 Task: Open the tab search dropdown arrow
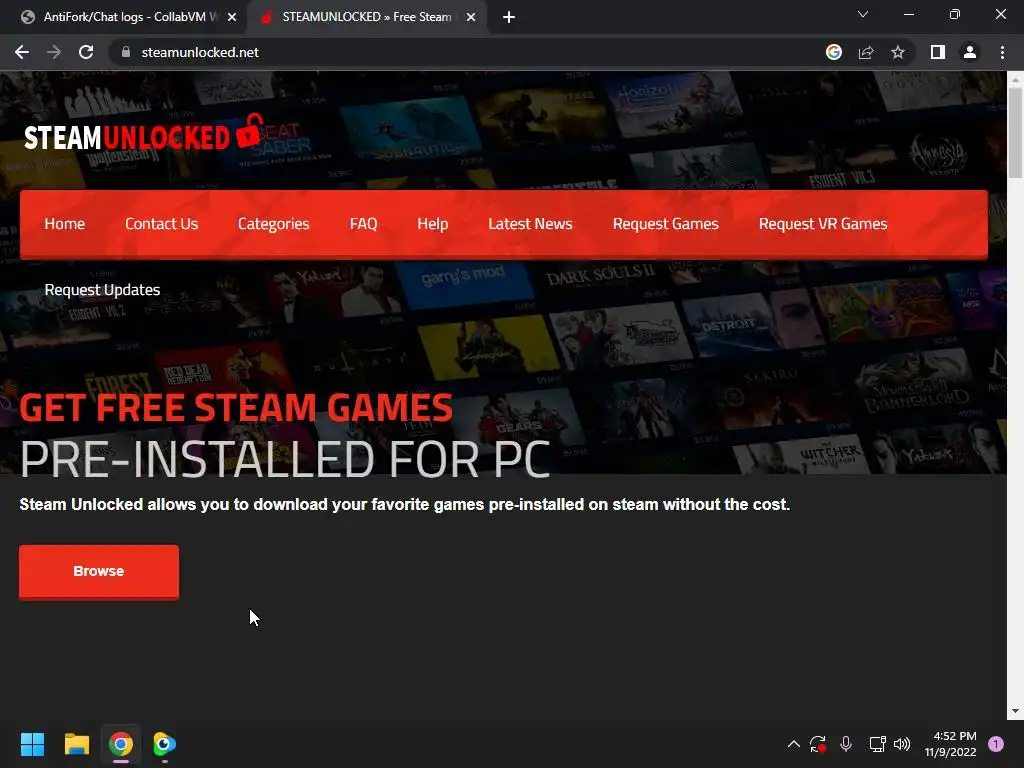[x=863, y=14]
